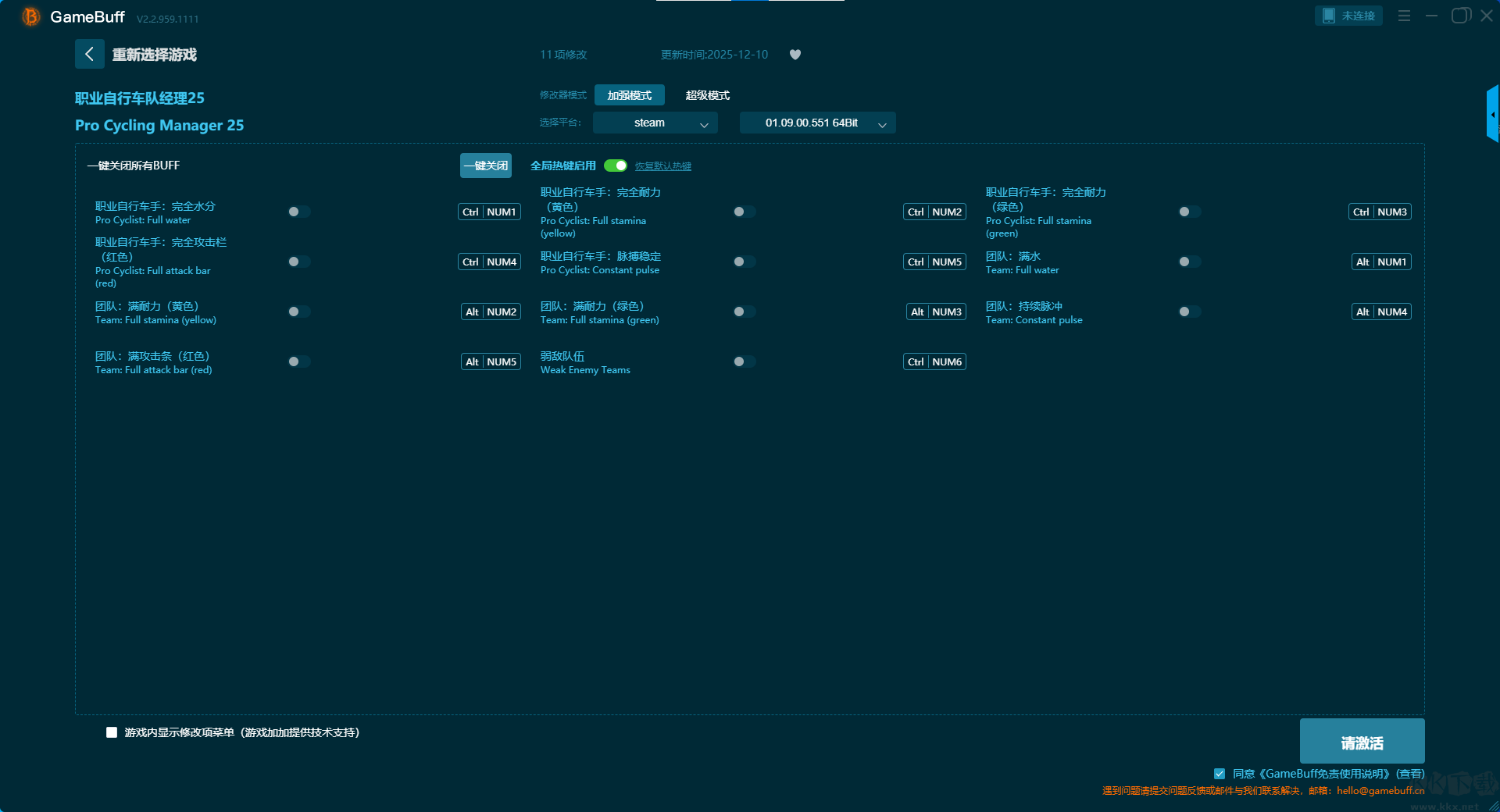Click the restore default hotkeys link
Screen dimensions: 1500x812
click(662, 166)
